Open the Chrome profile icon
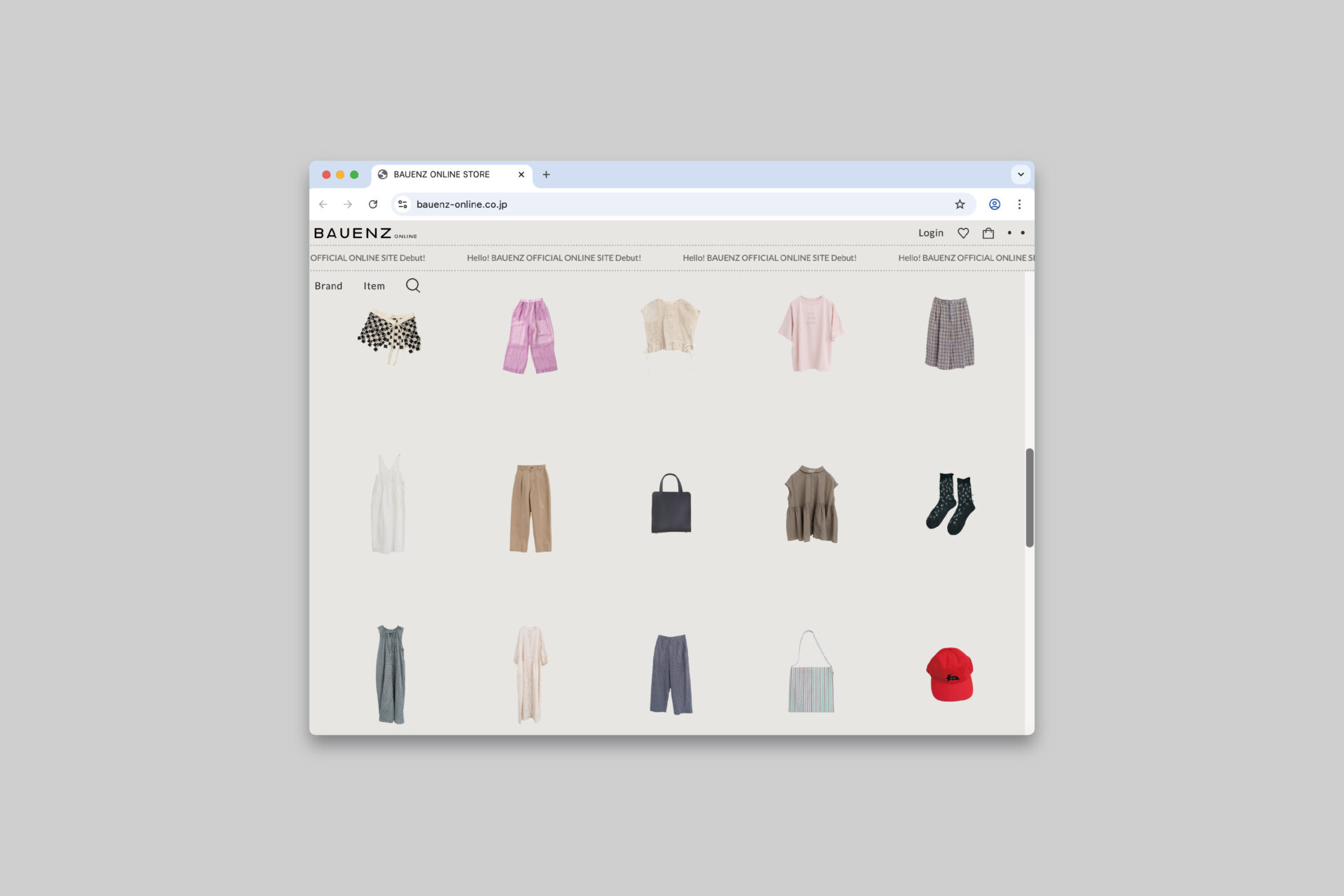This screenshot has width=1344, height=896. 994,204
